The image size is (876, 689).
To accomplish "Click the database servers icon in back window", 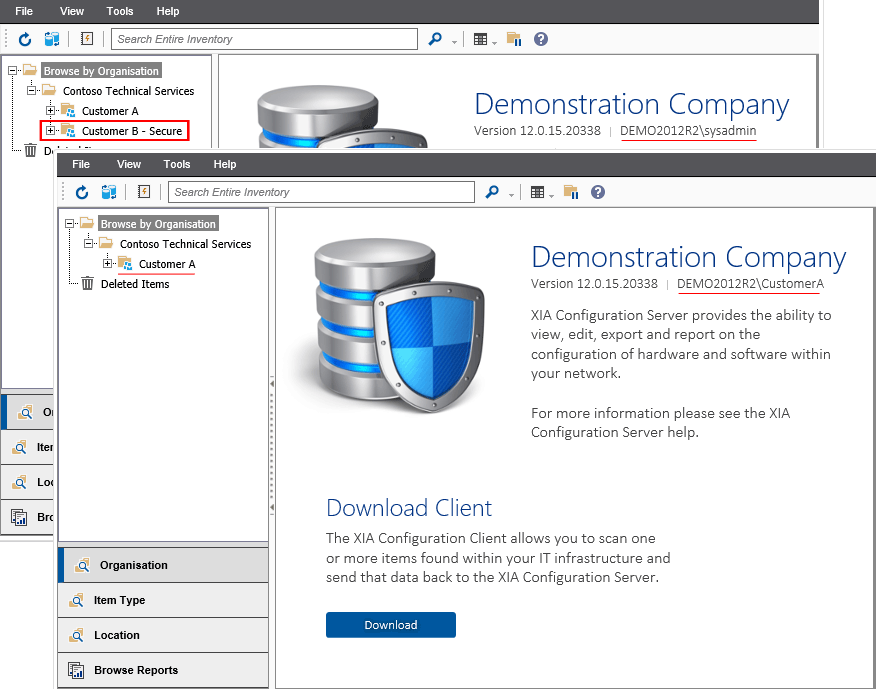I will pos(52,39).
